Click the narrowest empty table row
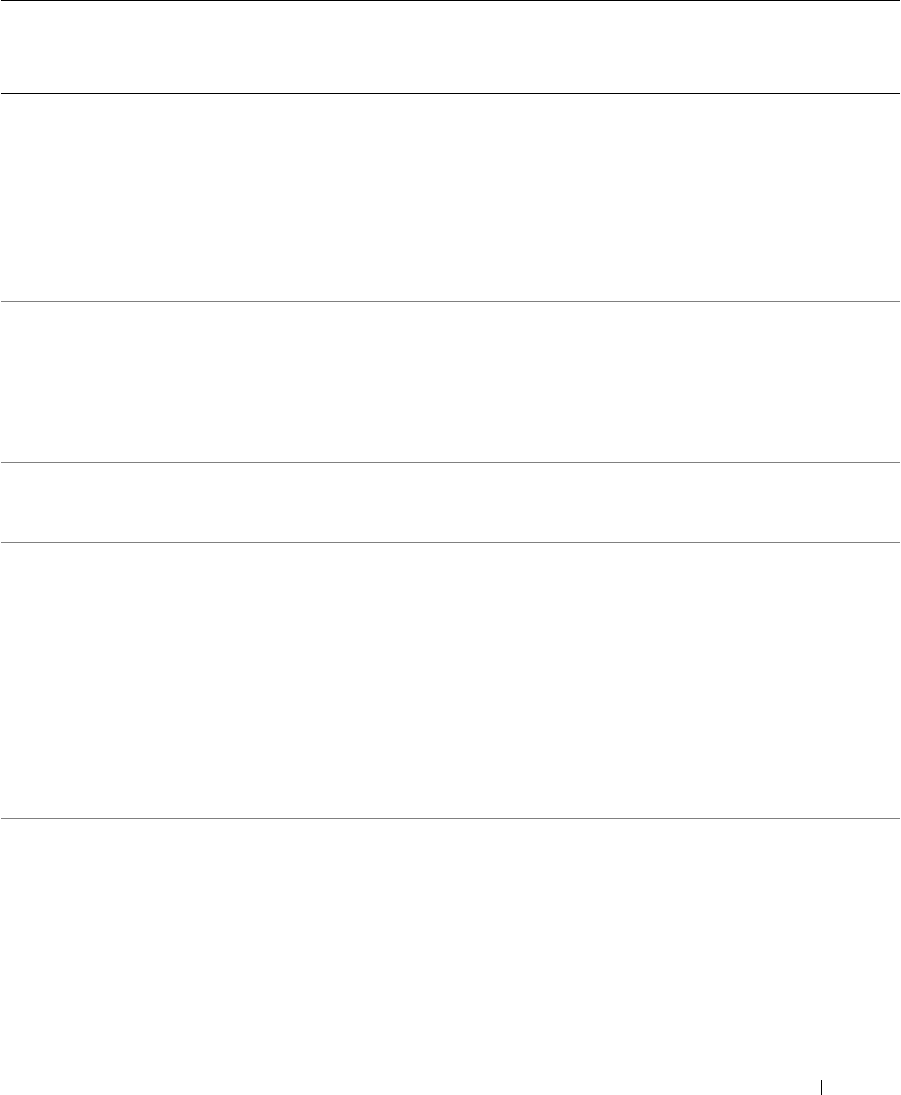Image resolution: width=901 pixels, height=1095 pixels. 450,502
